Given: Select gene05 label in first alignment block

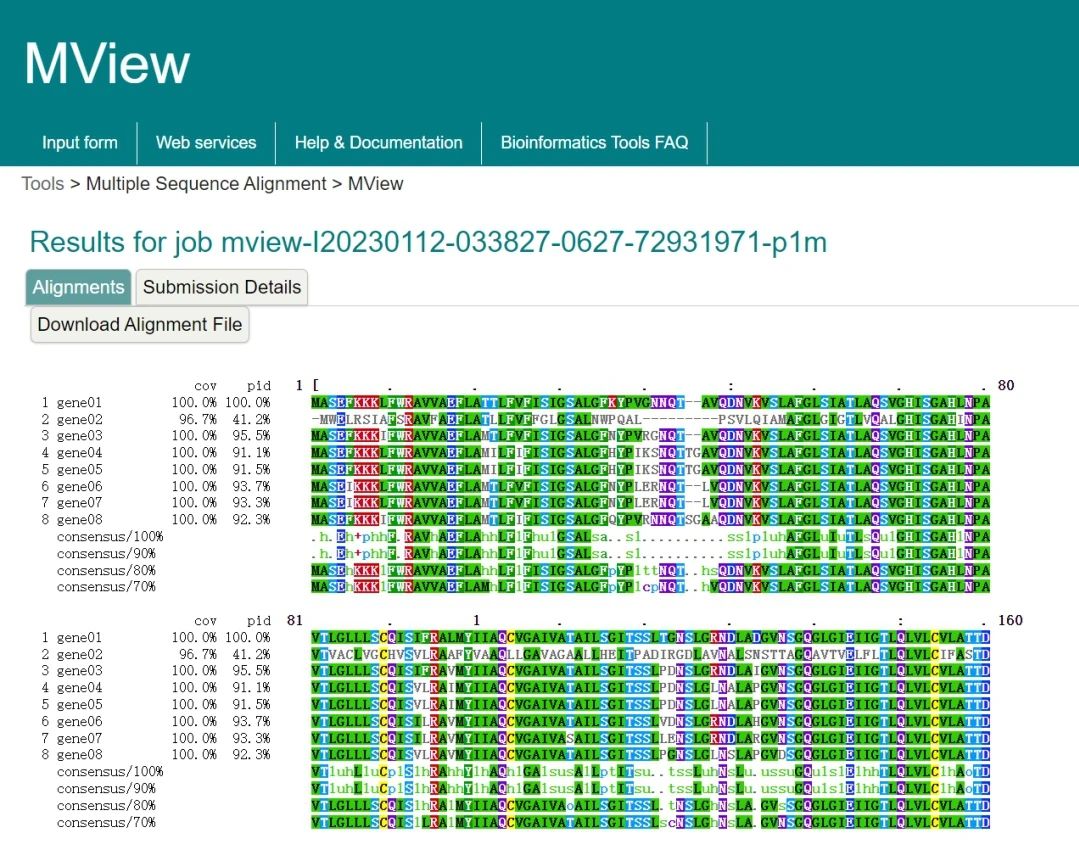Looking at the screenshot, I should (x=79, y=469).
